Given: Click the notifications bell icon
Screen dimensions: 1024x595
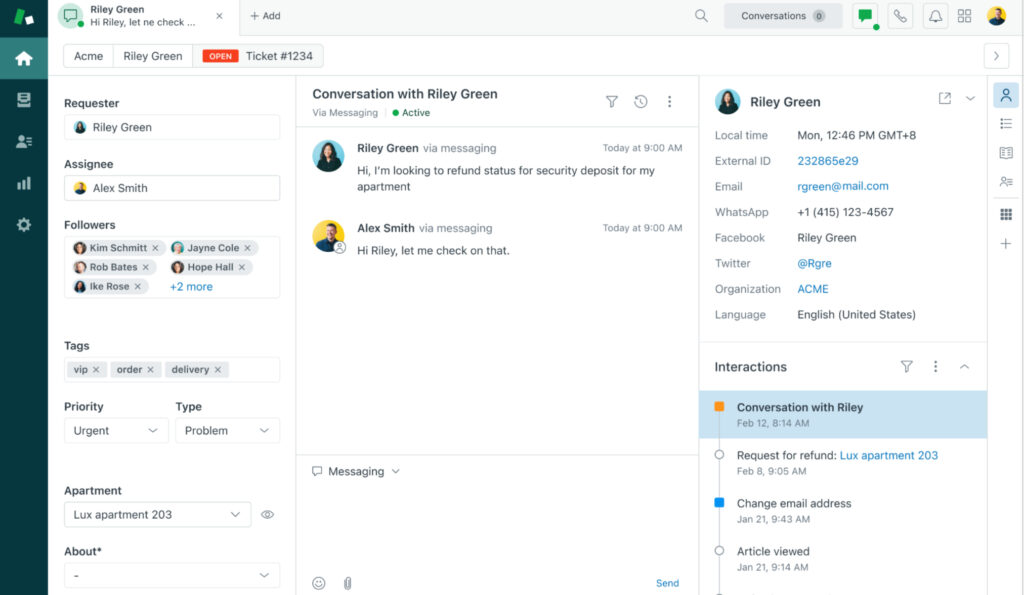Looking at the screenshot, I should click(x=934, y=16).
